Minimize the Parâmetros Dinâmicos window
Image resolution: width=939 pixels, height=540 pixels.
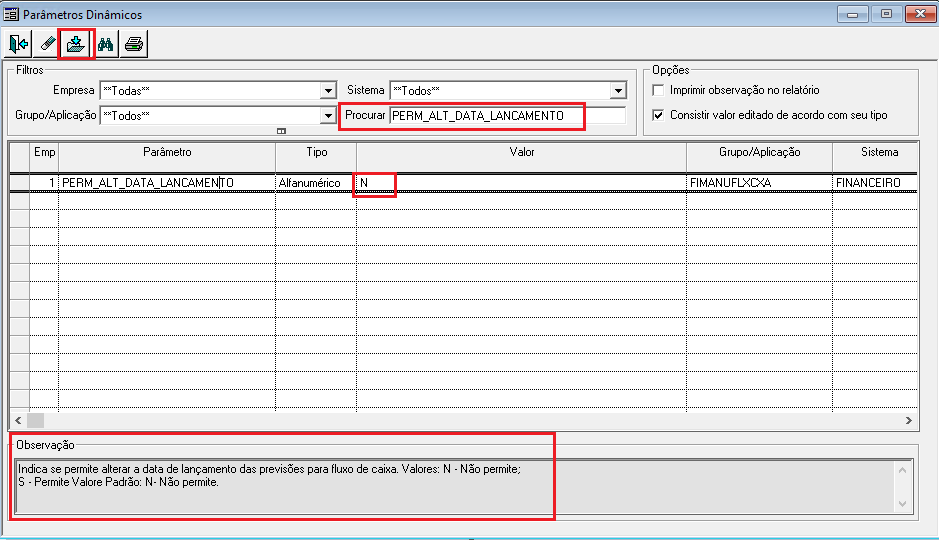click(x=853, y=14)
